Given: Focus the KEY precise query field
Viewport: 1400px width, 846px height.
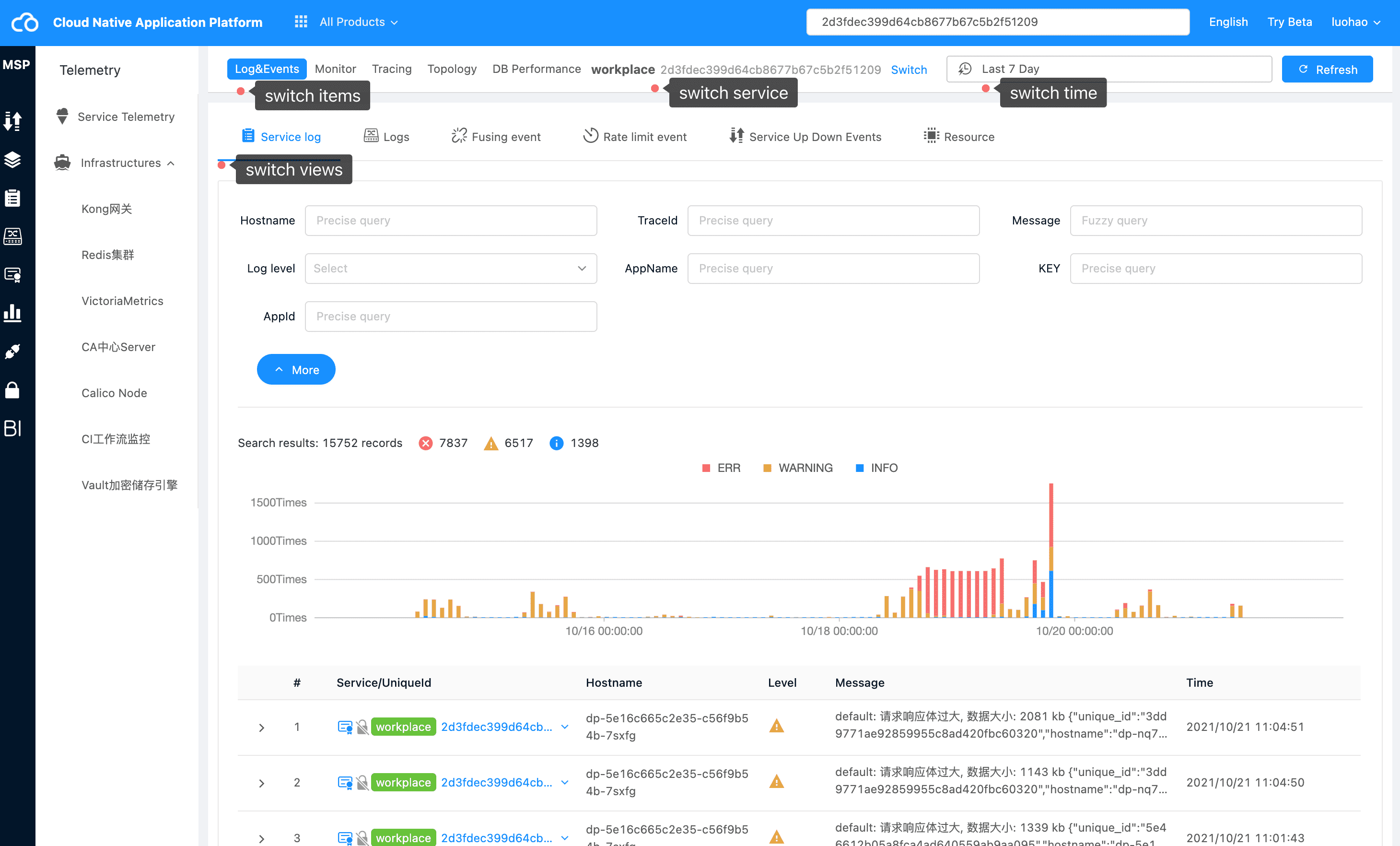Looking at the screenshot, I should [1216, 269].
